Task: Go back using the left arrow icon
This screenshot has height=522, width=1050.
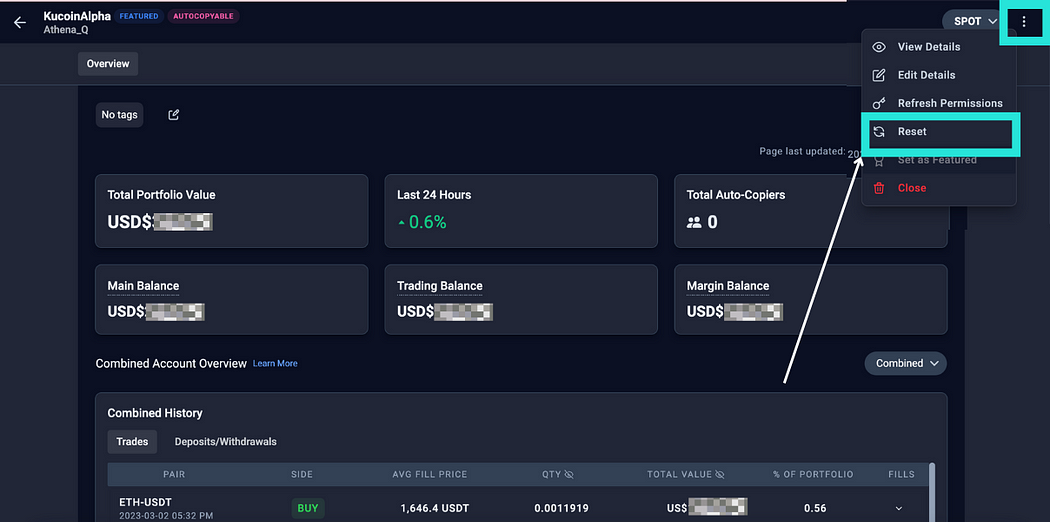Action: click(x=20, y=22)
